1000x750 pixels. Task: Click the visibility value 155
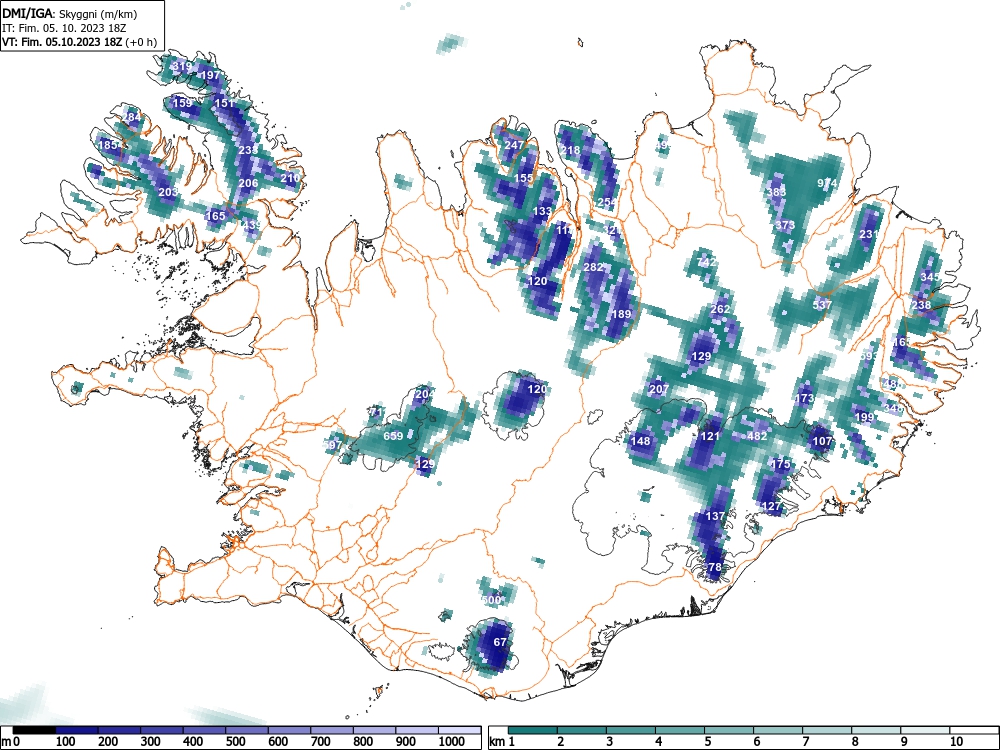523,179
